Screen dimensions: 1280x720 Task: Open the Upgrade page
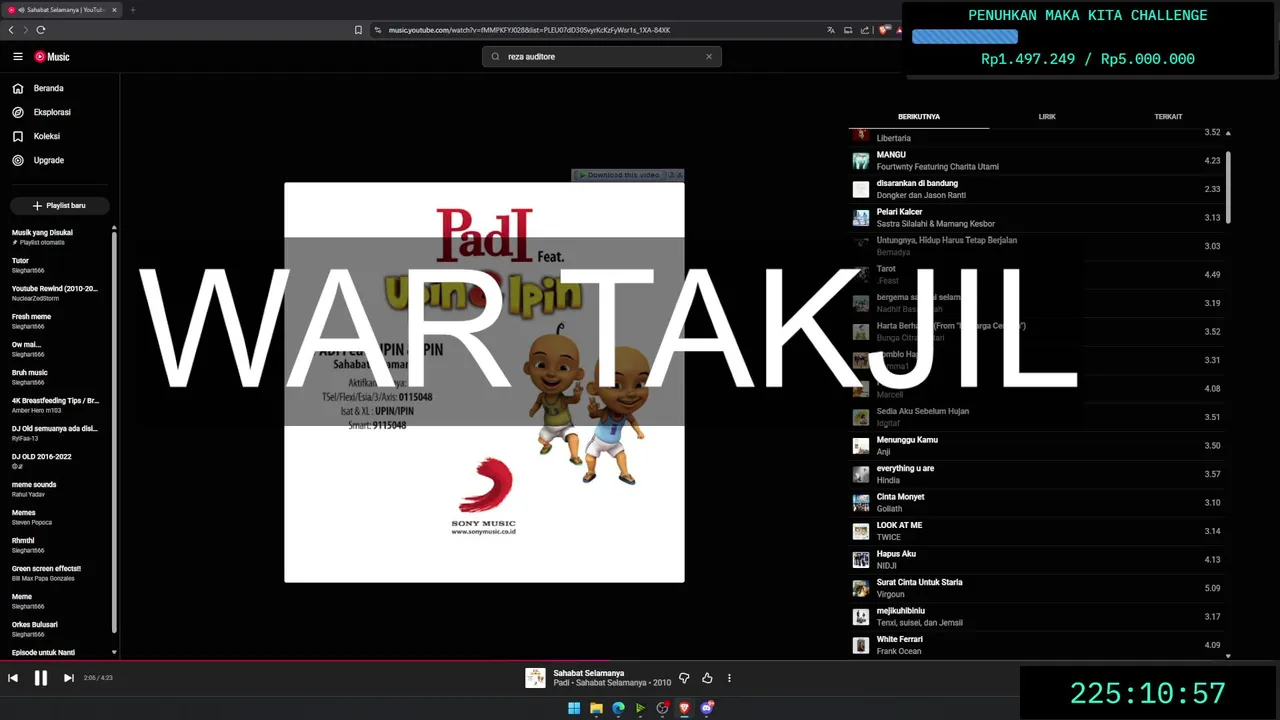(48, 160)
